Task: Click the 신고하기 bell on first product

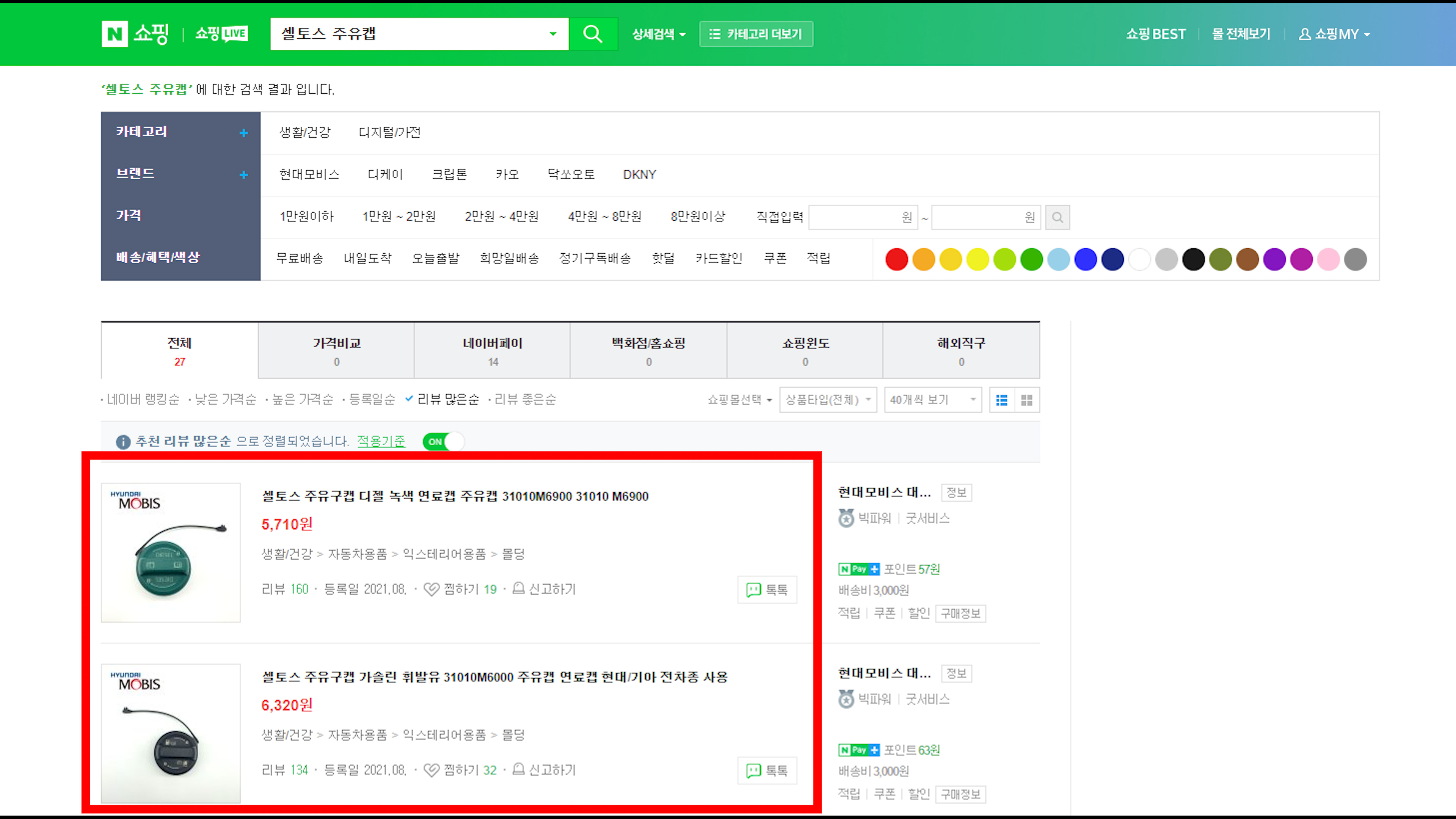Action: [x=518, y=589]
